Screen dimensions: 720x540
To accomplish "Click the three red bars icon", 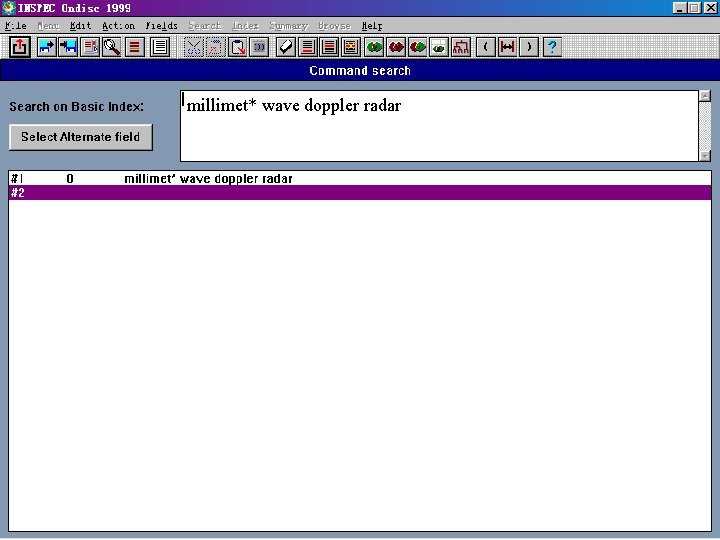I will pyautogui.click(x=134, y=47).
